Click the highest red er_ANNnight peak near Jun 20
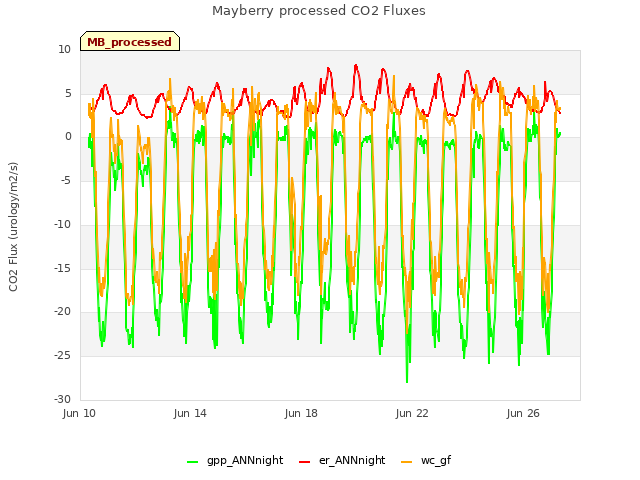The image size is (640, 480). pyautogui.click(x=356, y=65)
